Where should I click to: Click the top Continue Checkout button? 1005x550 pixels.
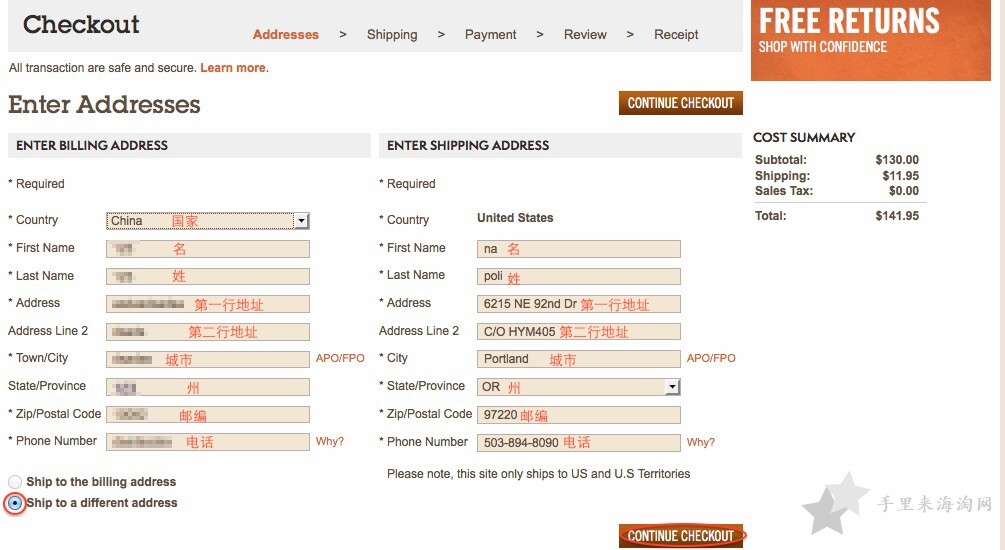pyautogui.click(x=681, y=103)
